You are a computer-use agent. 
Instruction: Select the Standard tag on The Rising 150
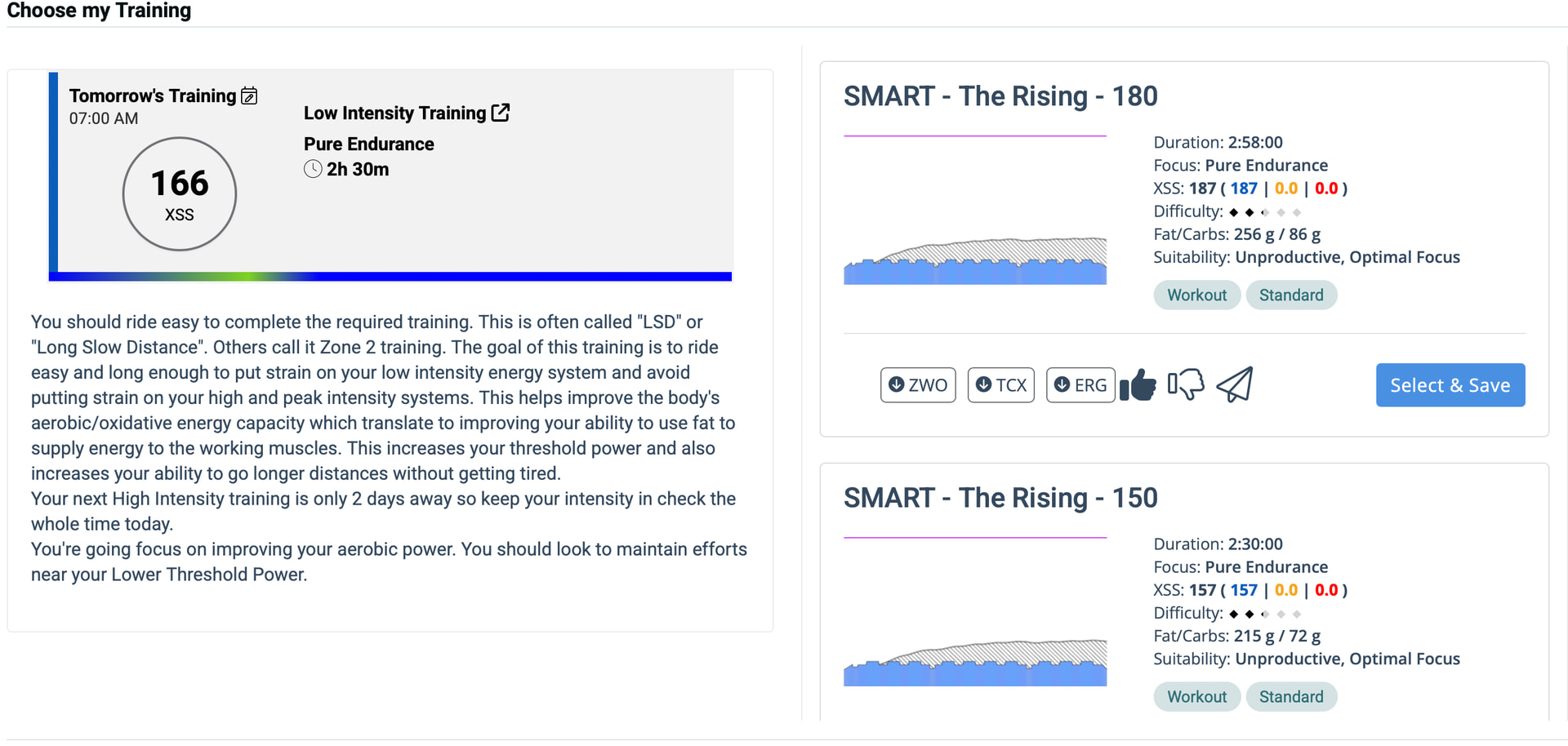click(1290, 697)
